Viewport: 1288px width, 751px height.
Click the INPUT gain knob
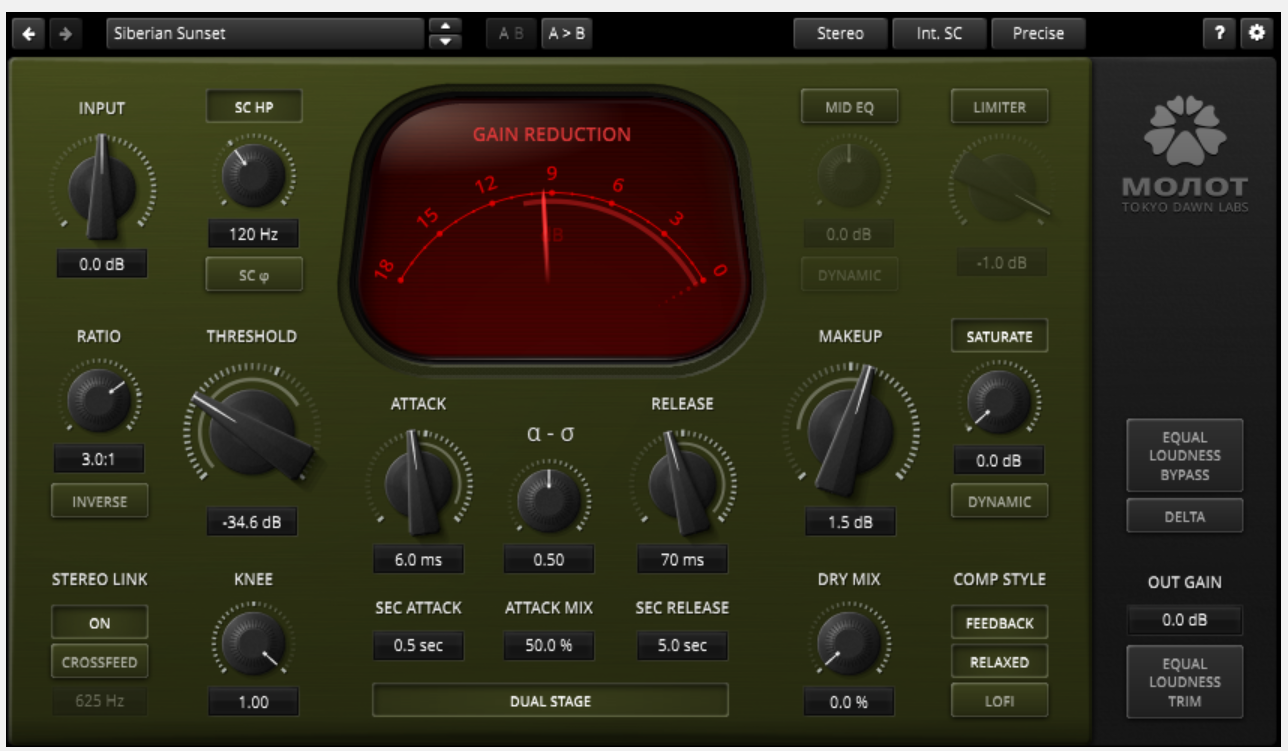coord(102,187)
